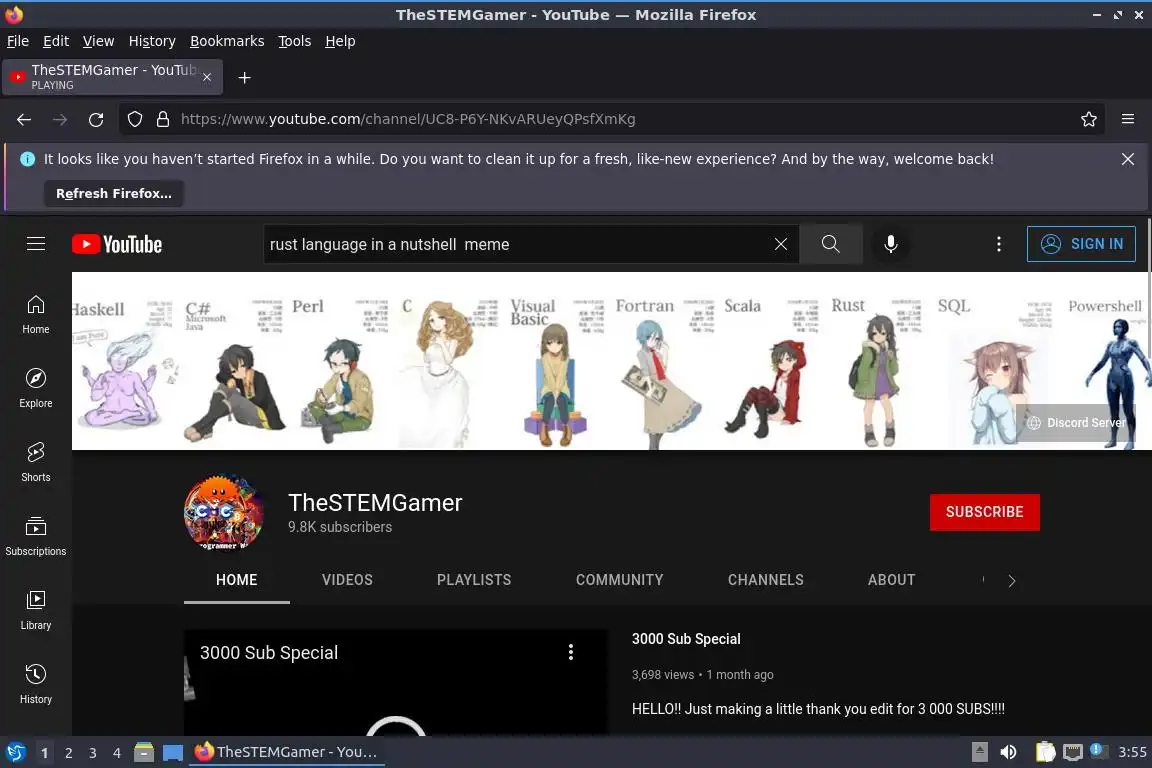Open the tracking protection shield icon

pyautogui.click(x=134, y=119)
